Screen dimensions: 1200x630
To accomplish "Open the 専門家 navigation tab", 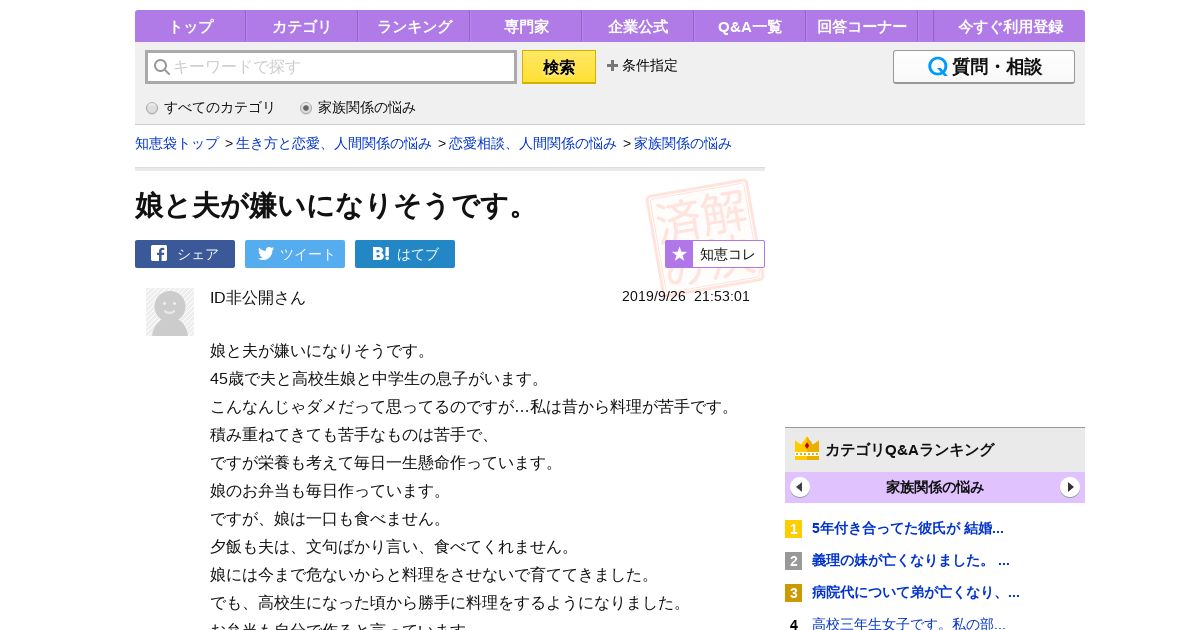I will tap(525, 26).
